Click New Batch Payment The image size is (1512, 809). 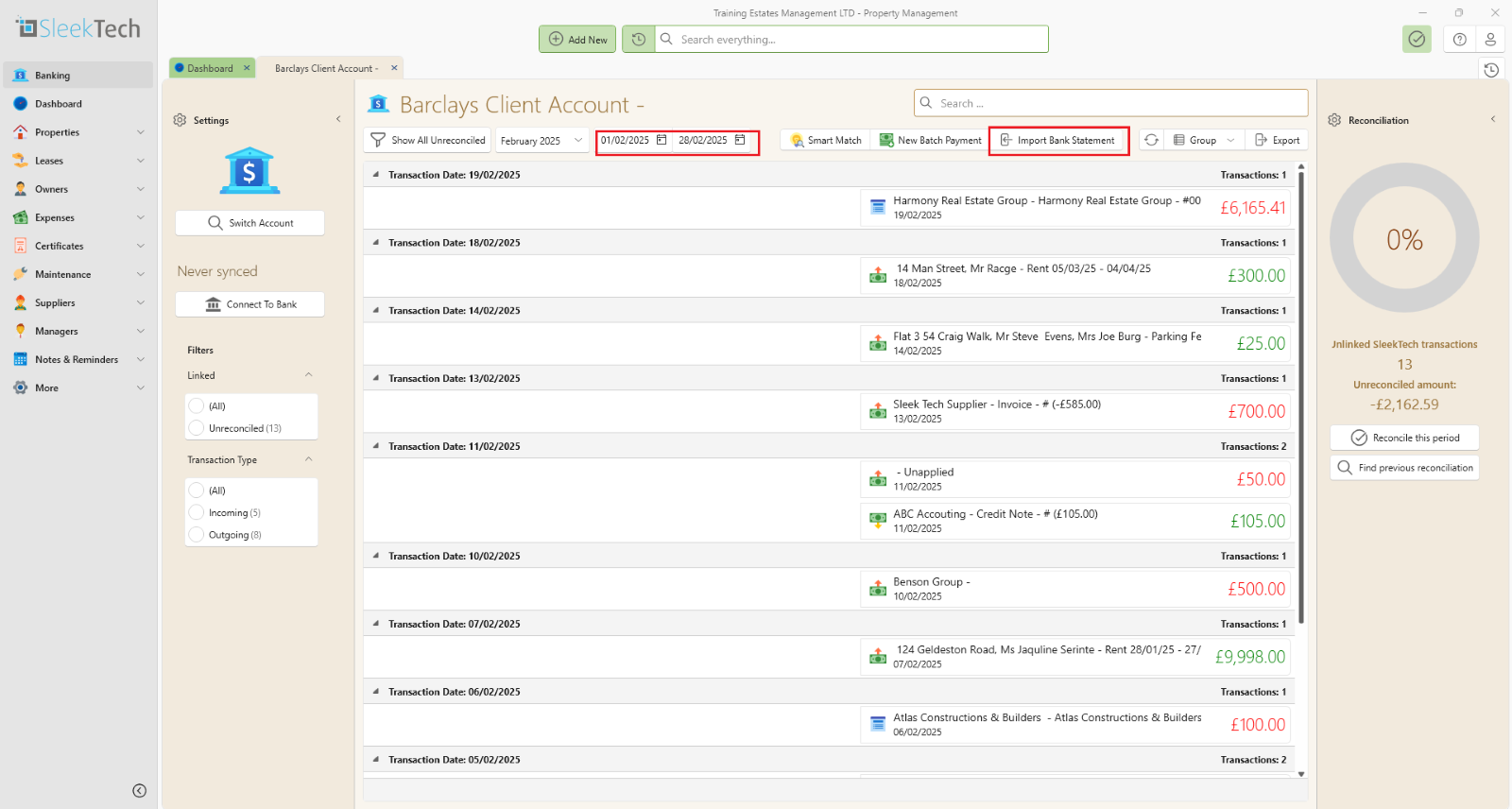[x=931, y=140]
